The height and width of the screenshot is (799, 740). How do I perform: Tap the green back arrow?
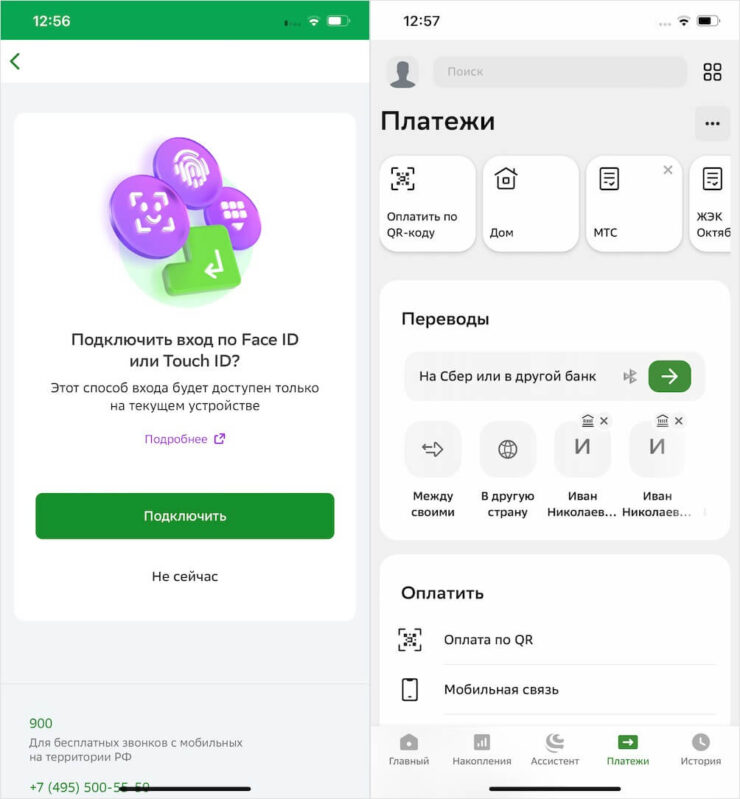15,61
